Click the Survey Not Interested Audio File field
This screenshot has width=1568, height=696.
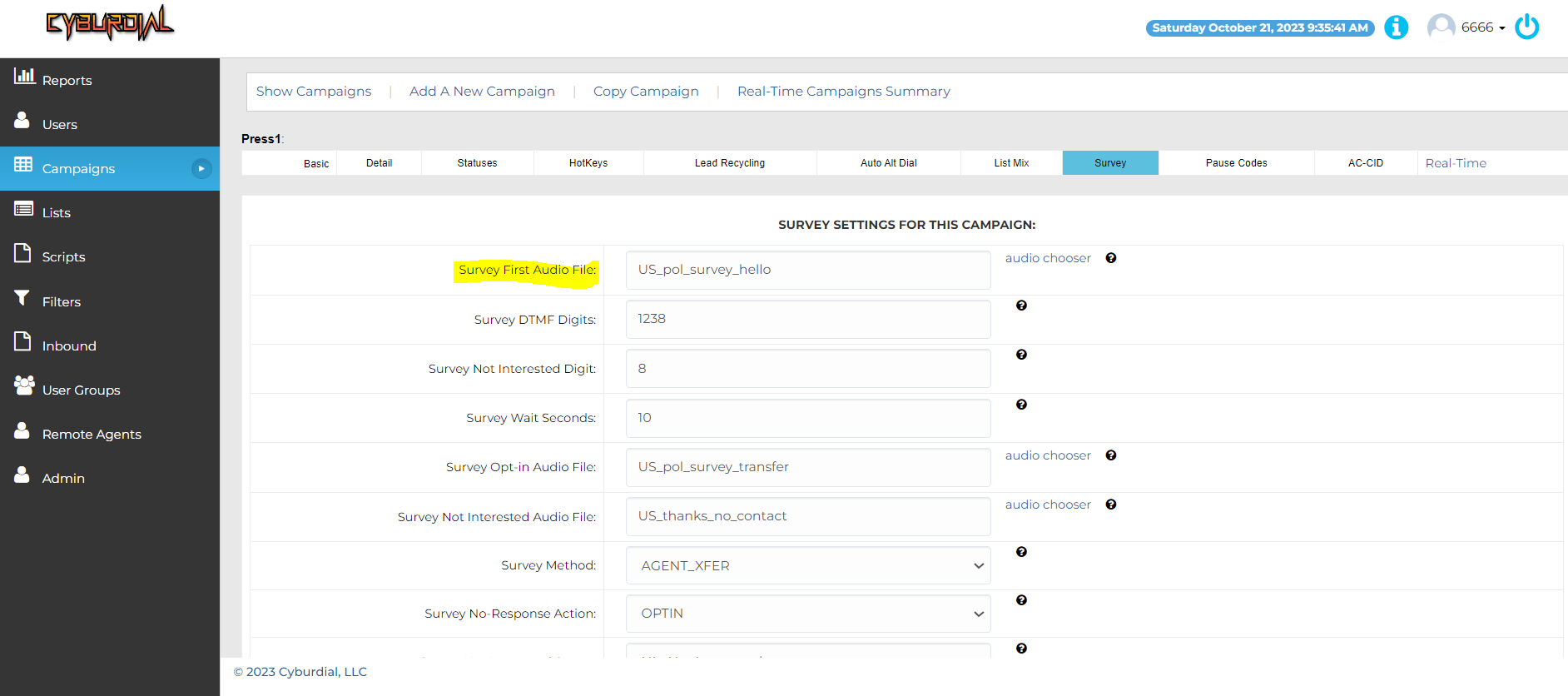pyautogui.click(x=808, y=516)
